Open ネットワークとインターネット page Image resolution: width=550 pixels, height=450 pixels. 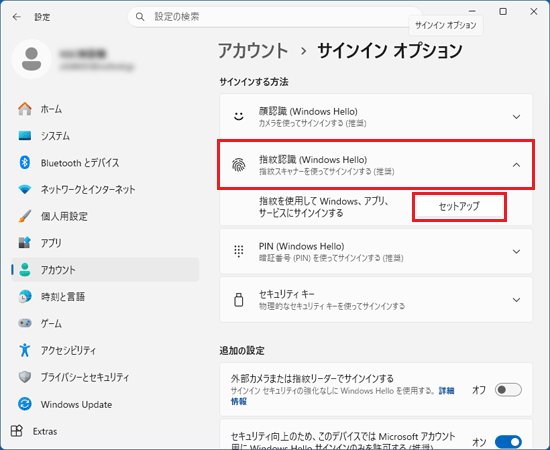click(105, 189)
